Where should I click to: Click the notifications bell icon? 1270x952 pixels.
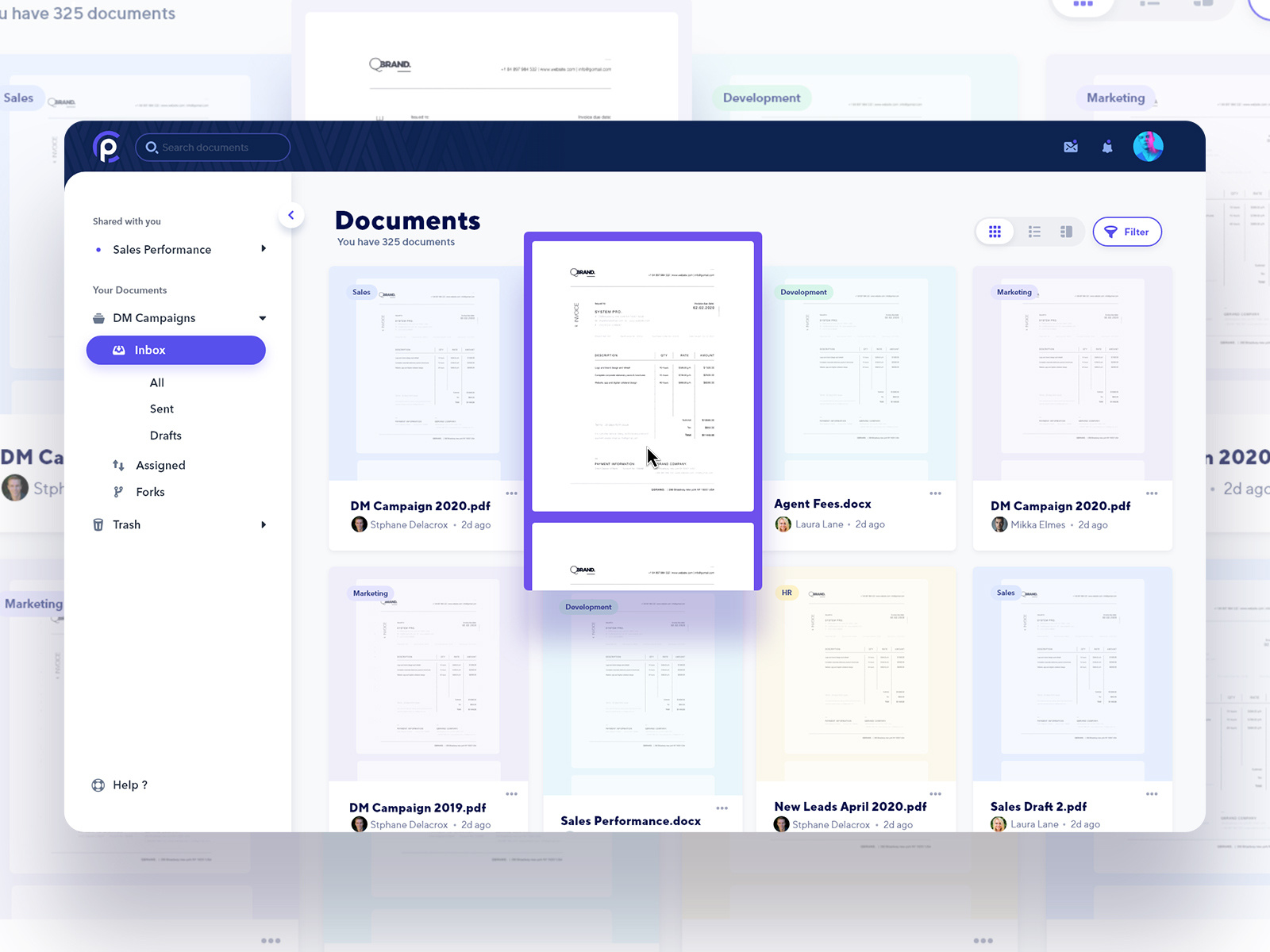pyautogui.click(x=1107, y=147)
